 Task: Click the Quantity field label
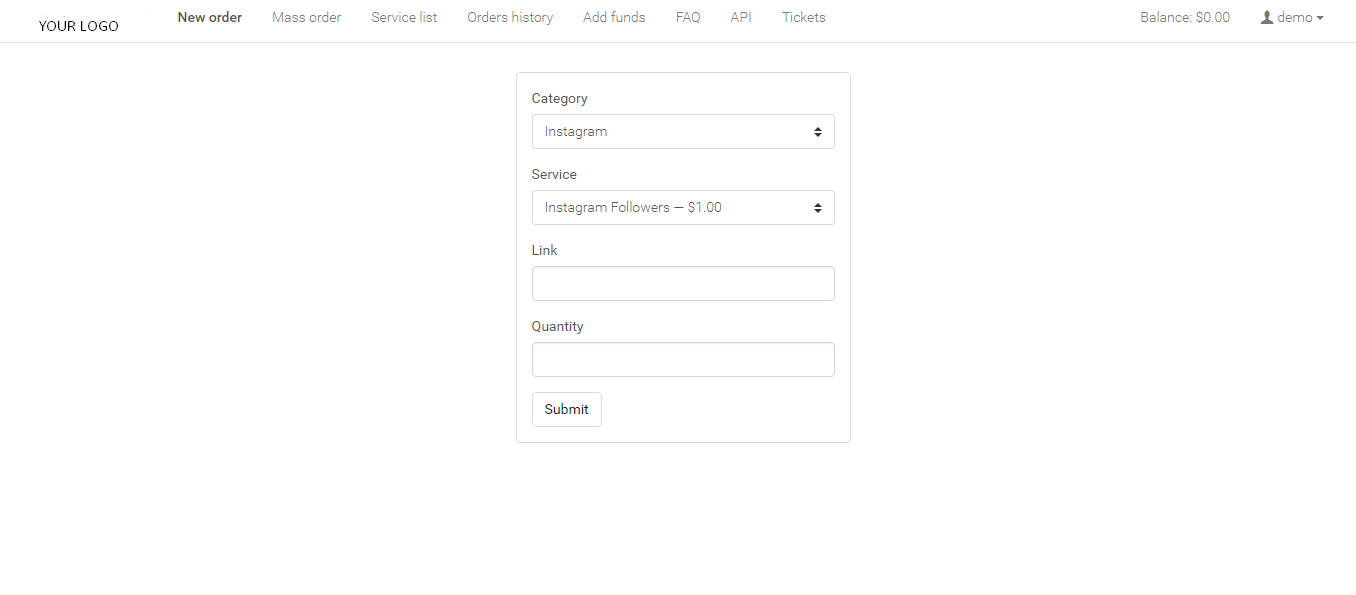pos(557,326)
